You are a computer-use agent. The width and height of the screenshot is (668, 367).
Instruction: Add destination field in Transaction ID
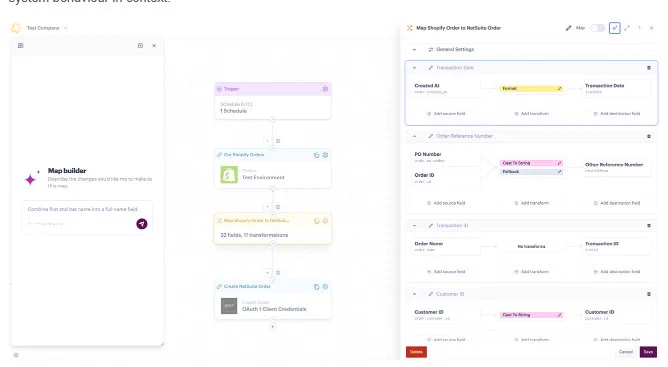point(616,272)
